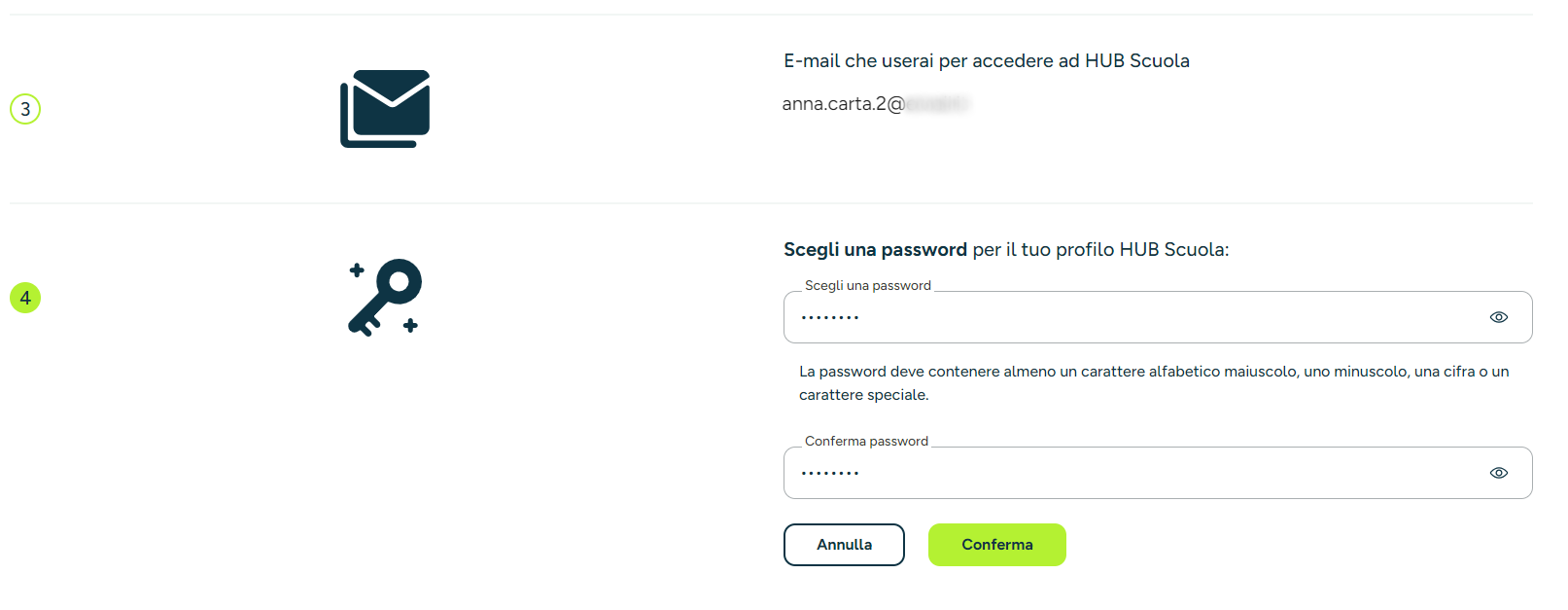The image size is (1568, 610).
Task: Click the masked dots in the confirm field
Action: 830,473
